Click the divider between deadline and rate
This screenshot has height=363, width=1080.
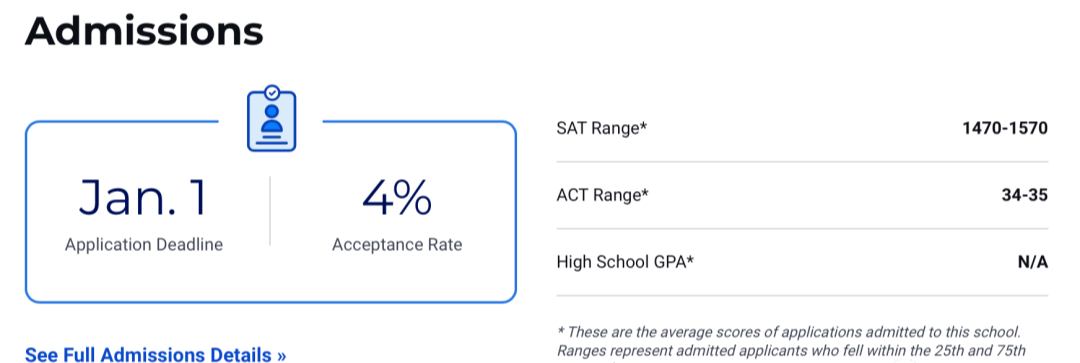tap(270, 211)
